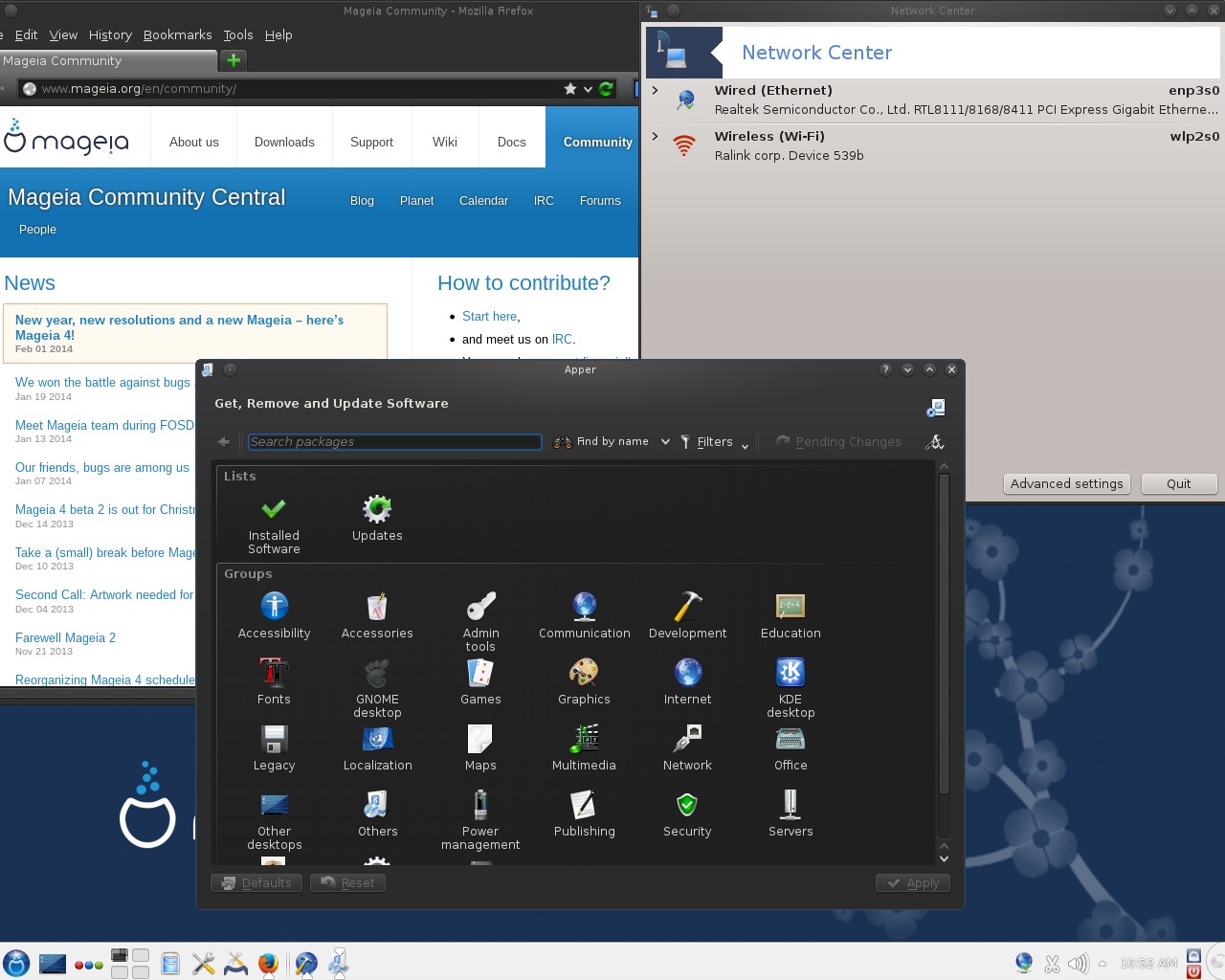The image size is (1225, 980).
Task: Open the Mageia application launcher menu
Action: click(x=16, y=963)
